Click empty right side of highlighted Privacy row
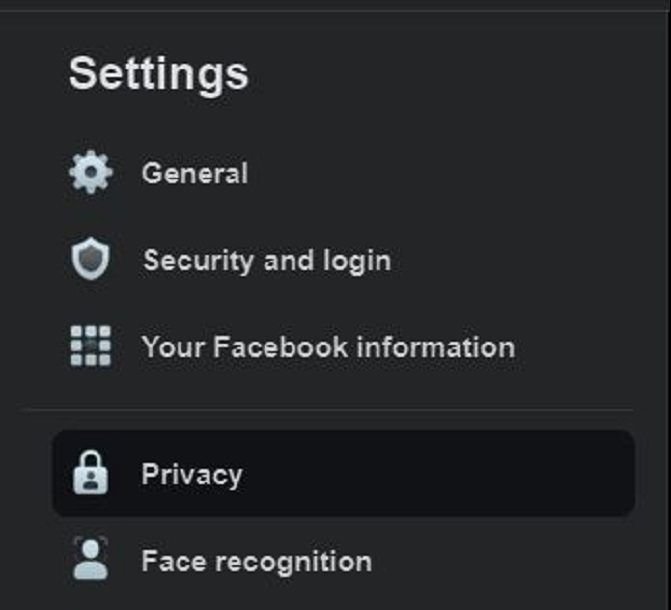 [500, 473]
